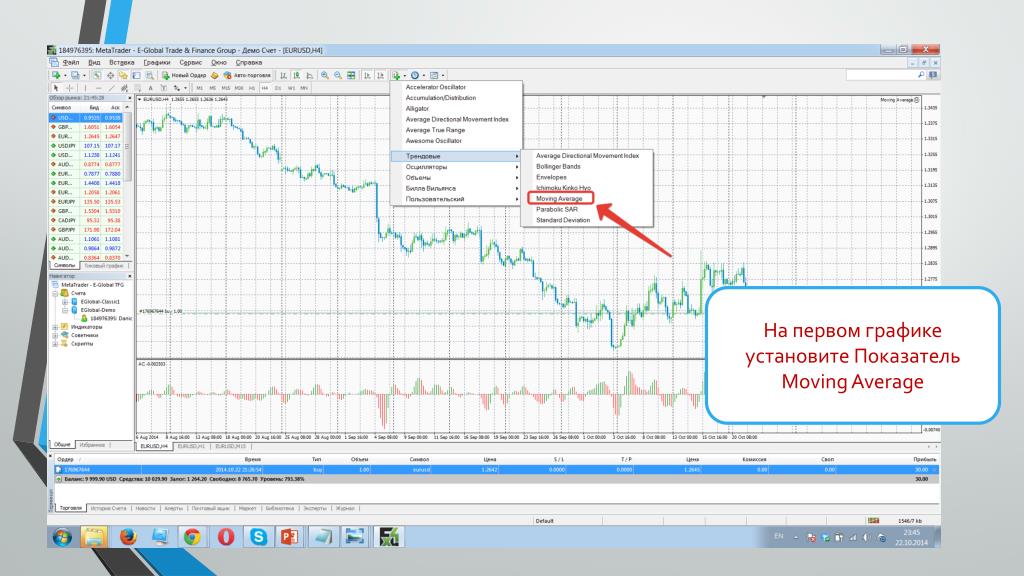
Task: Open the Вставка menu
Action: (x=121, y=63)
